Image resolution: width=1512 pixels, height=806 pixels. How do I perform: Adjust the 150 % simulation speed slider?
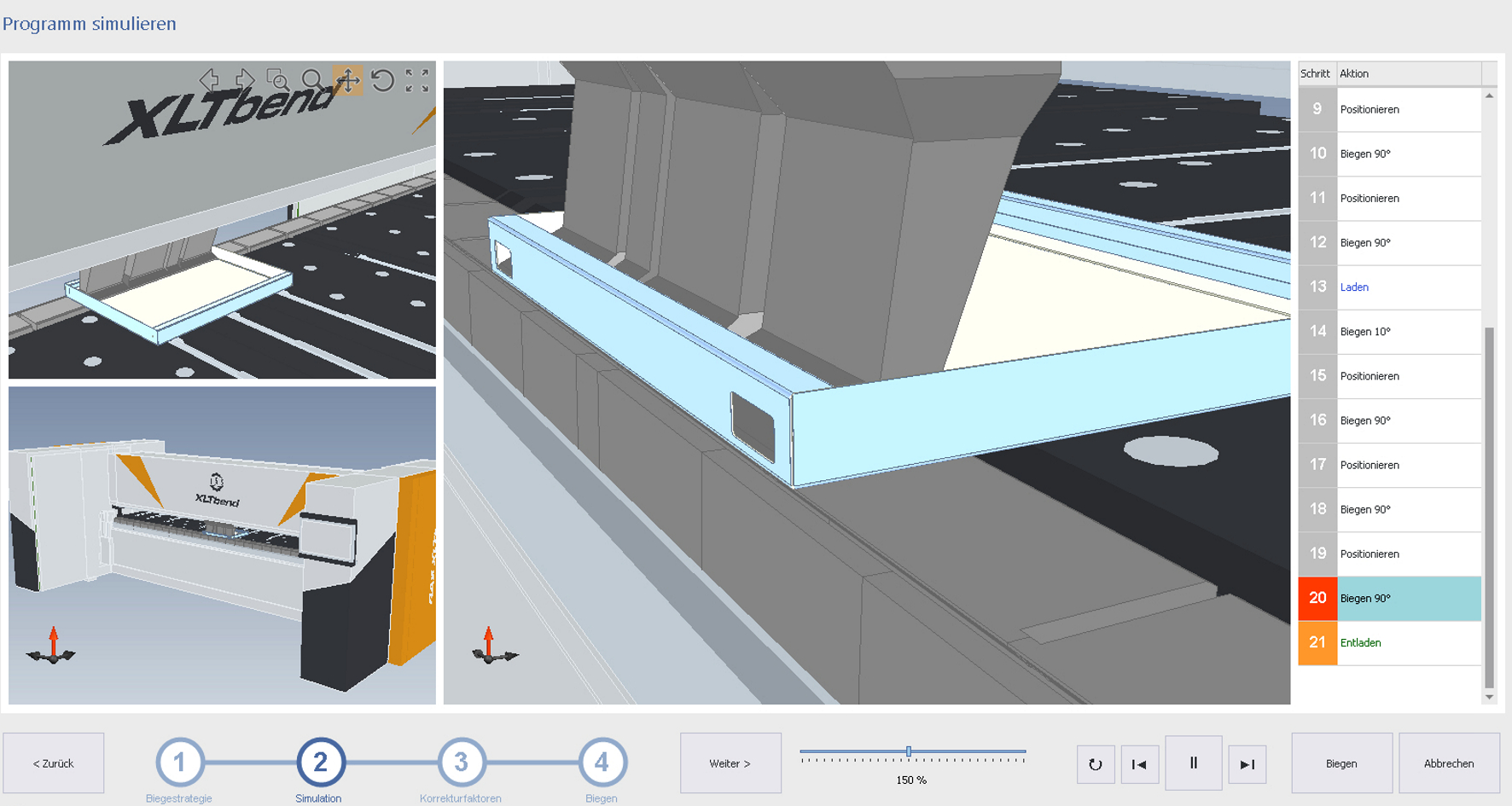(x=909, y=752)
